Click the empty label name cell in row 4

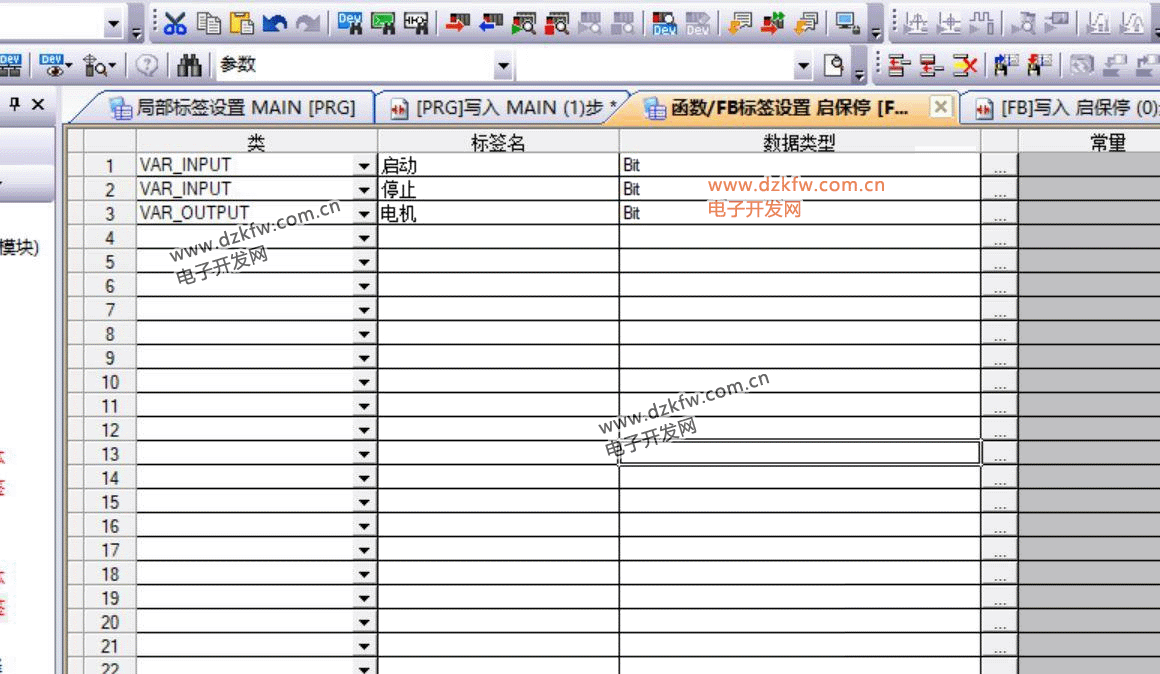497,238
